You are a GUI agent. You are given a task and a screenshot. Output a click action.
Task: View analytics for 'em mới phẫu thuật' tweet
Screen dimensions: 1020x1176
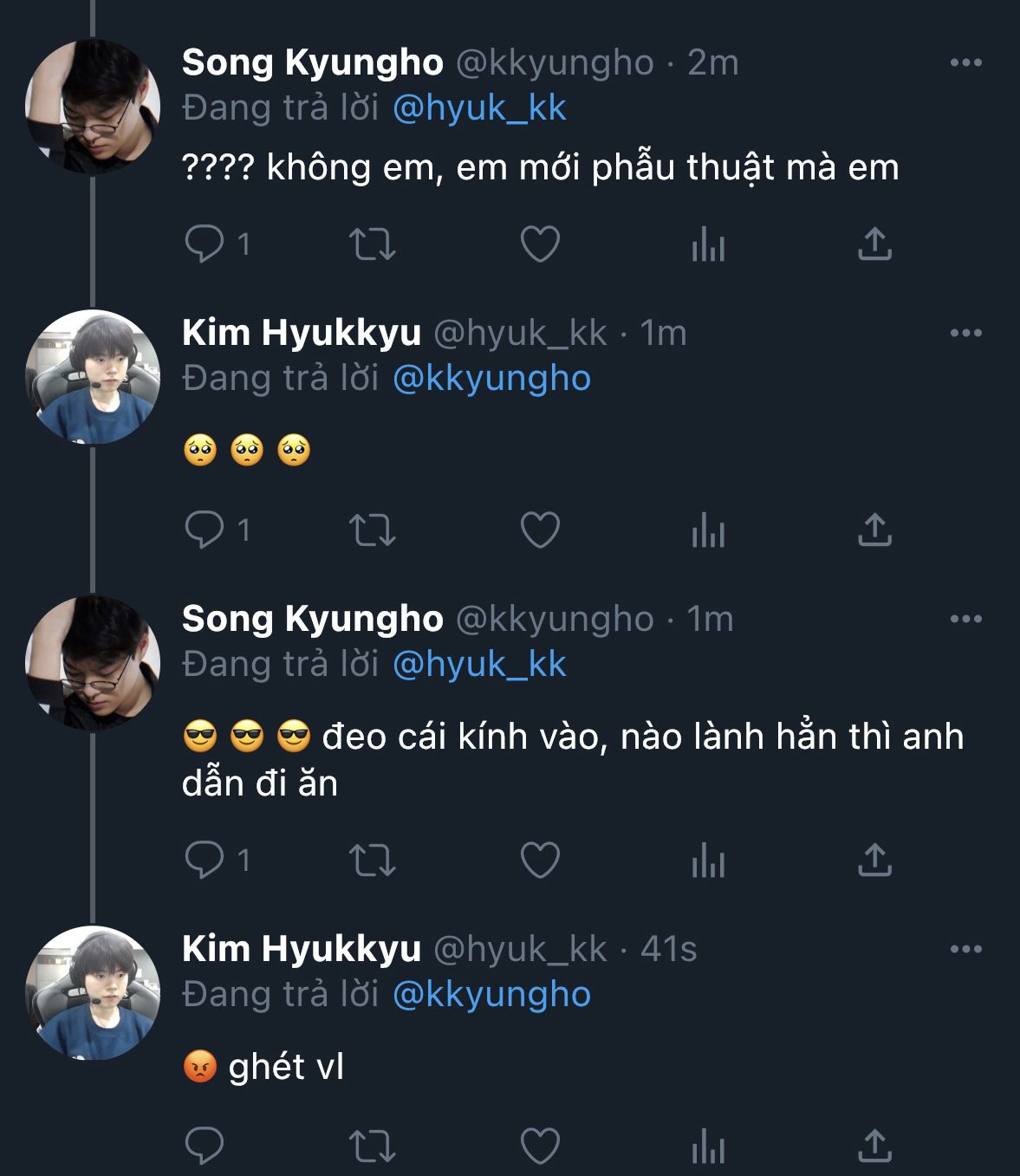[x=708, y=244]
